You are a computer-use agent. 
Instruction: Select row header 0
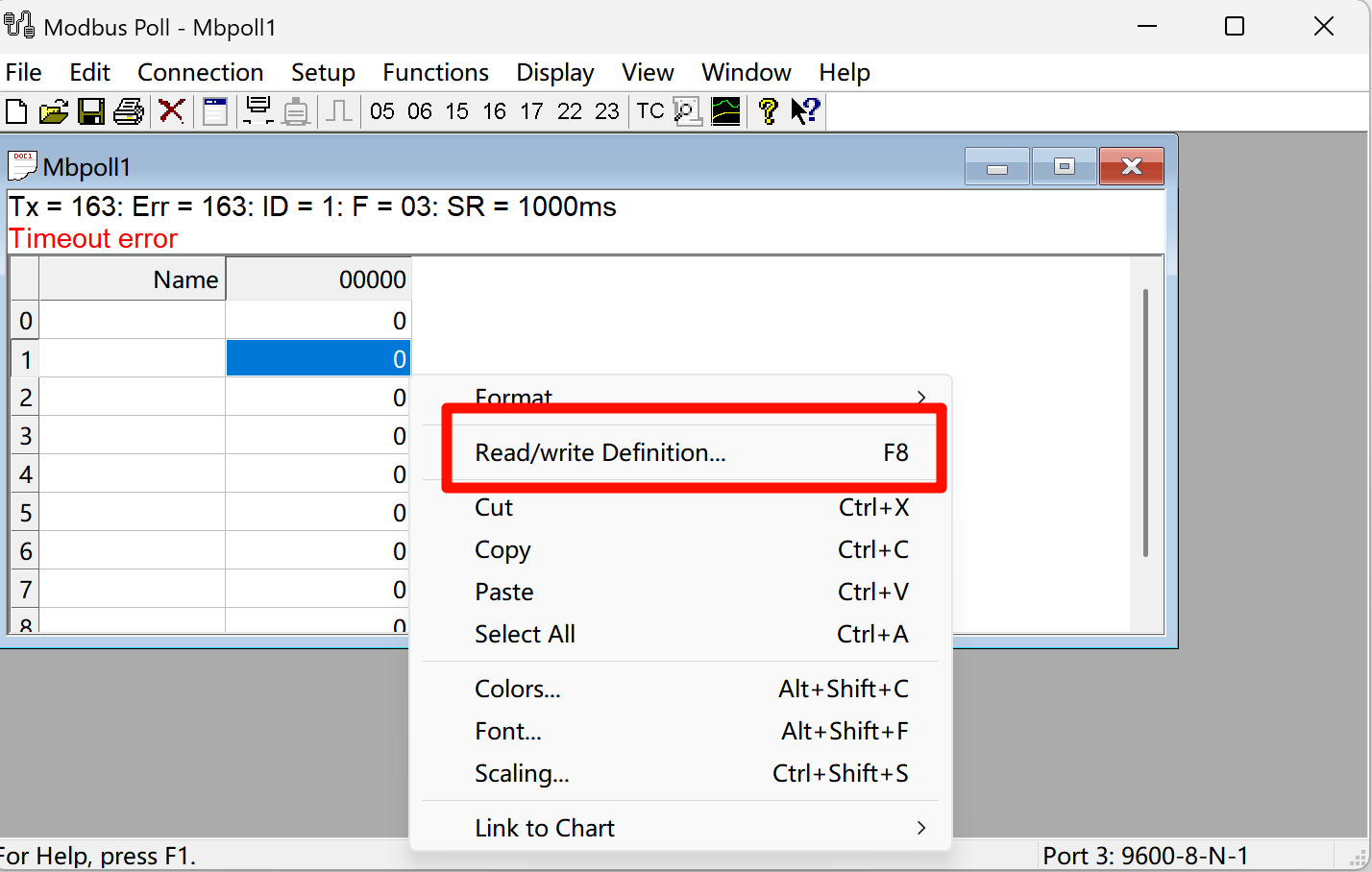pos(25,320)
